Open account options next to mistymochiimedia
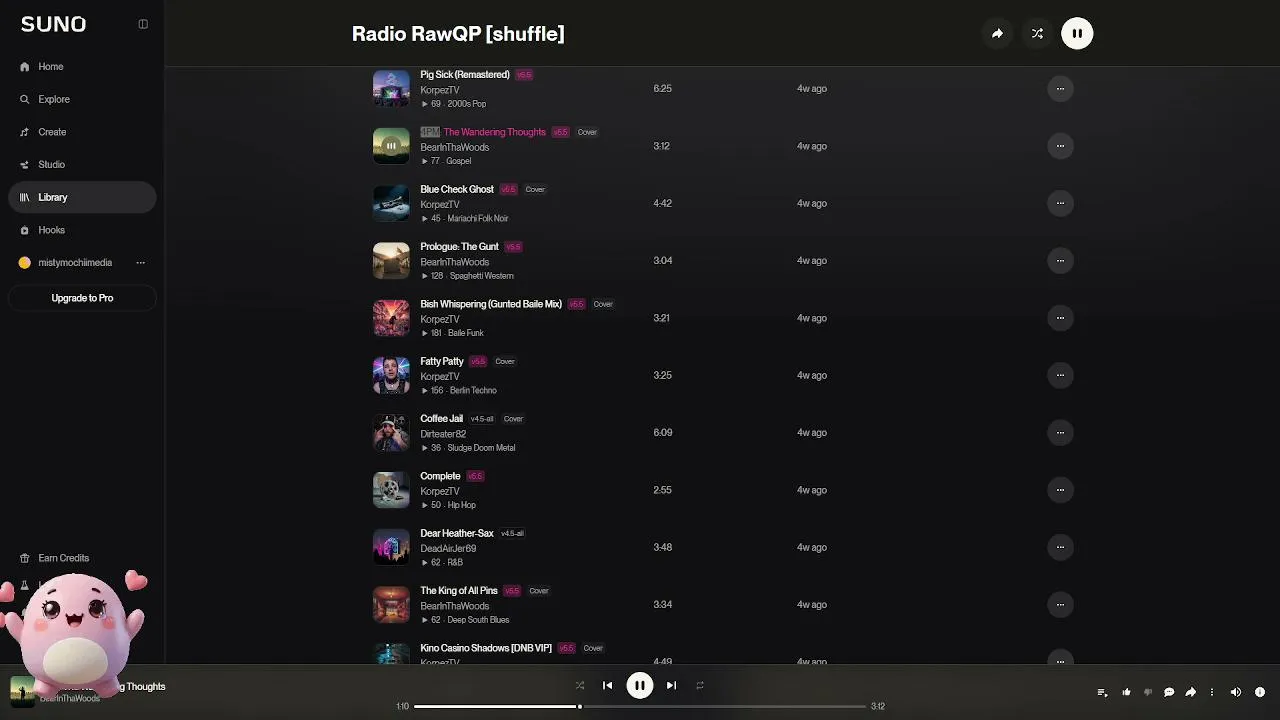Viewport: 1280px width, 720px height. coord(140,263)
